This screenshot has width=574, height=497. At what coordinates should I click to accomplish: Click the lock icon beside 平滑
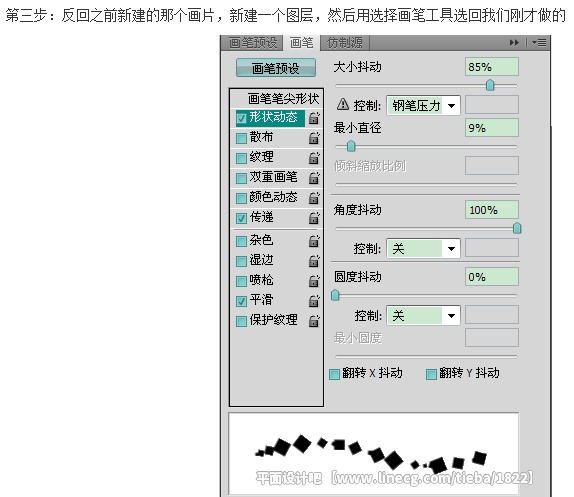pos(314,300)
